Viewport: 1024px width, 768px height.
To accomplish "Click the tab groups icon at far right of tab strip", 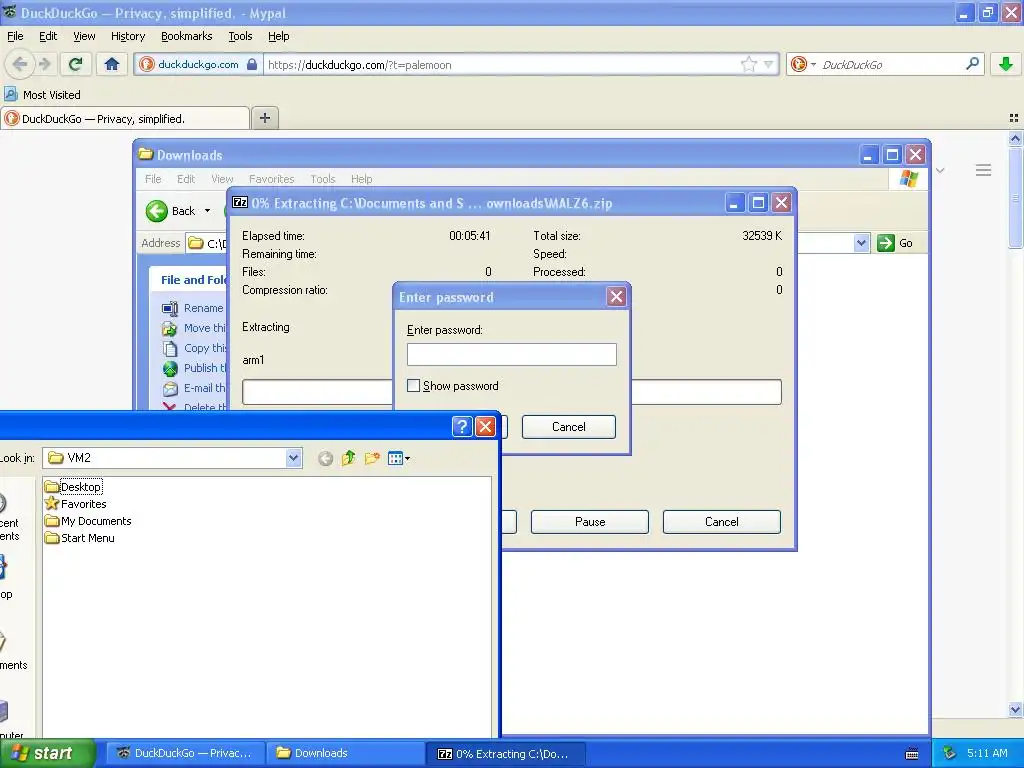I will 1014,118.
